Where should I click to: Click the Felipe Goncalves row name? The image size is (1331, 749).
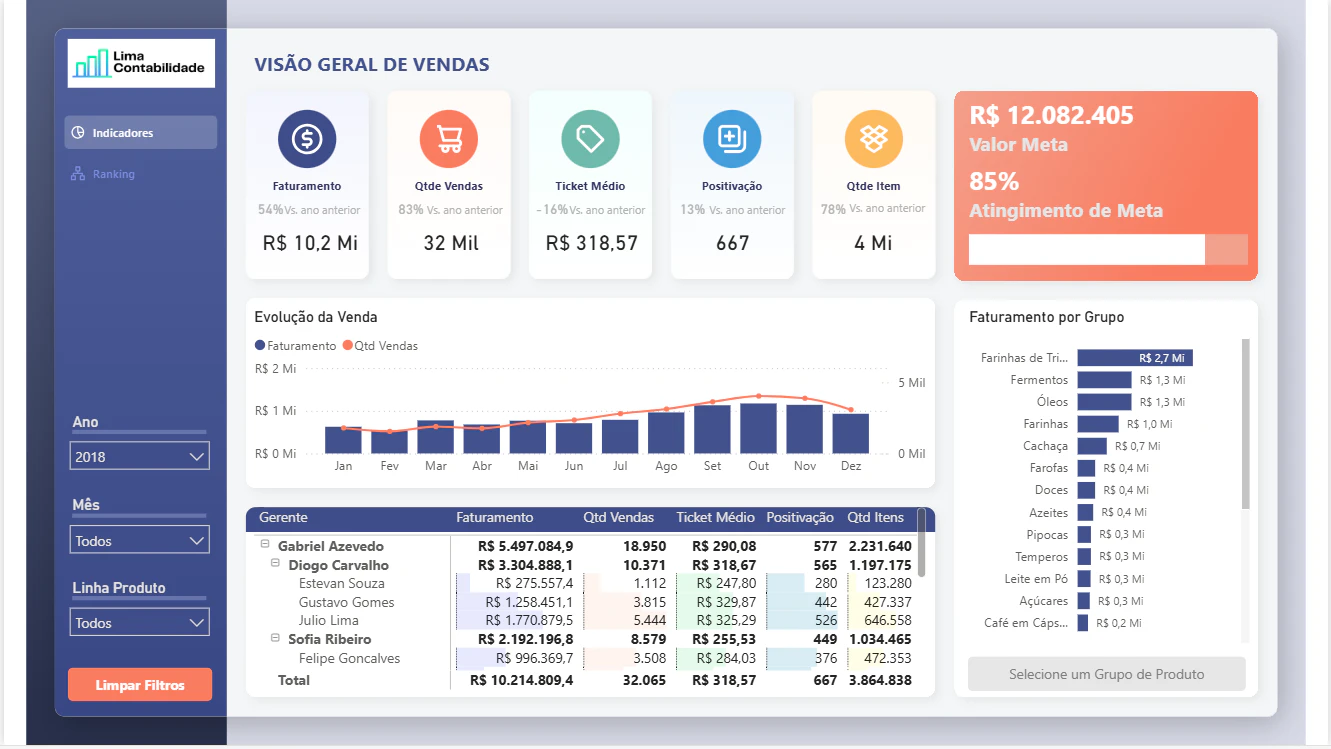point(349,658)
